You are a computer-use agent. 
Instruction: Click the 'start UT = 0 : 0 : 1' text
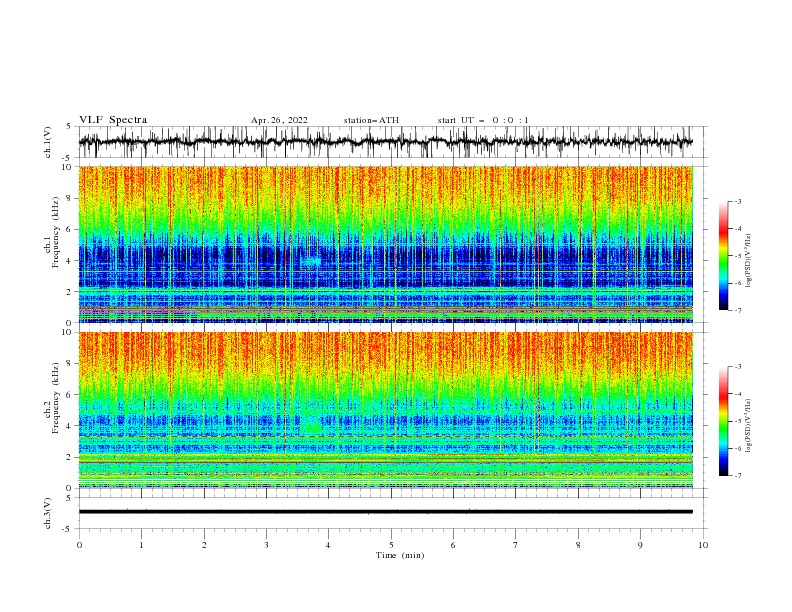[x=483, y=120]
